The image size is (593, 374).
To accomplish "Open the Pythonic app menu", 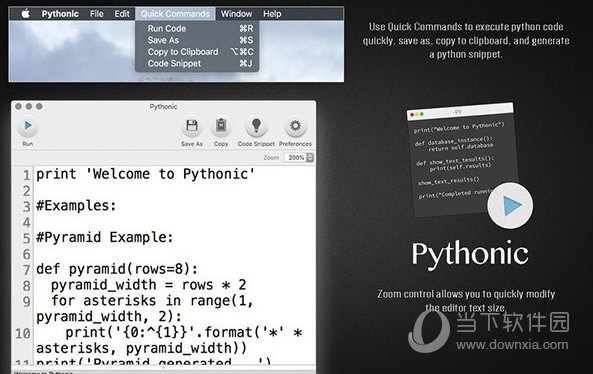I will 60,14.
